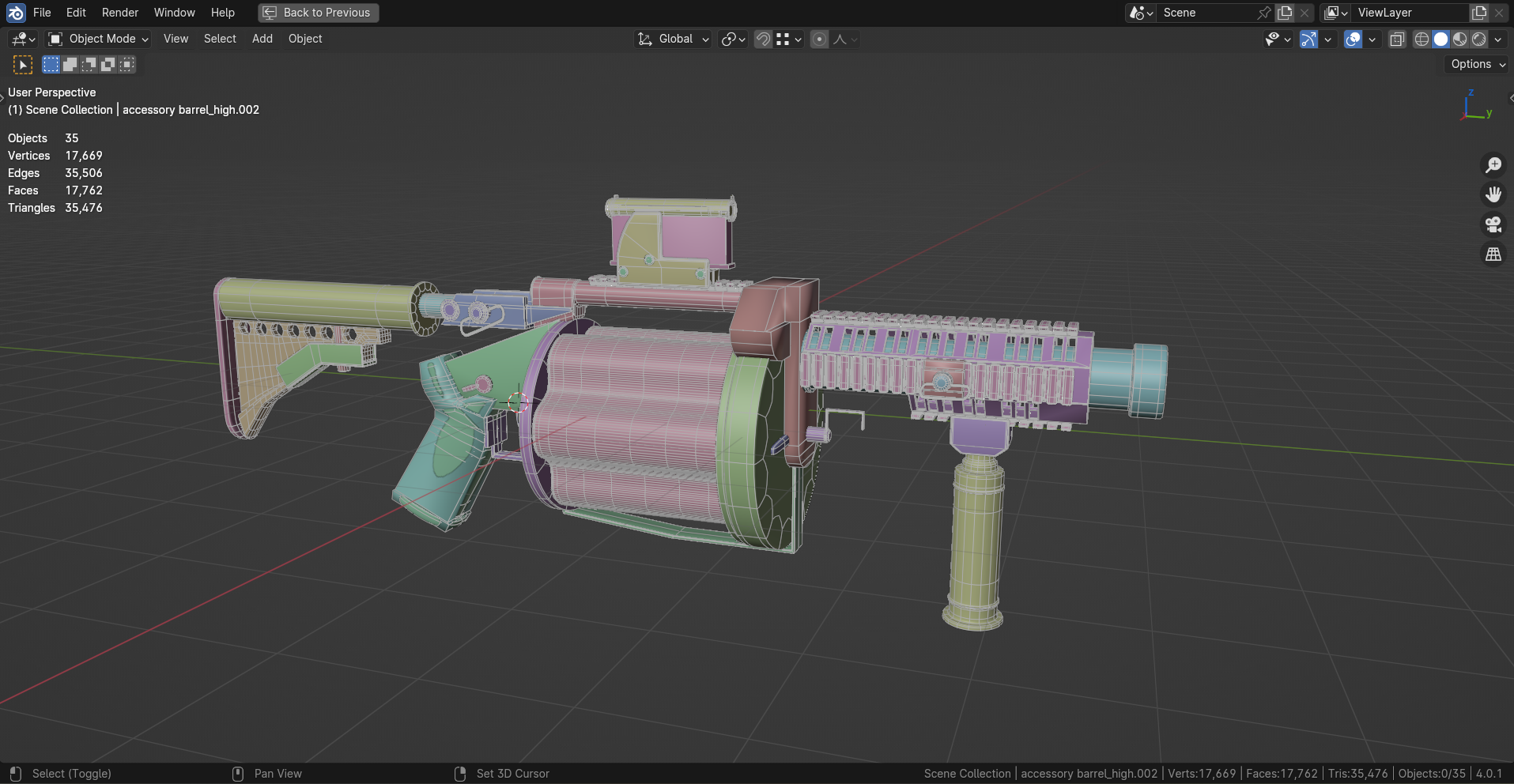Toggle camera view with the camera icon
Image resolution: width=1514 pixels, height=784 pixels.
tap(1493, 224)
